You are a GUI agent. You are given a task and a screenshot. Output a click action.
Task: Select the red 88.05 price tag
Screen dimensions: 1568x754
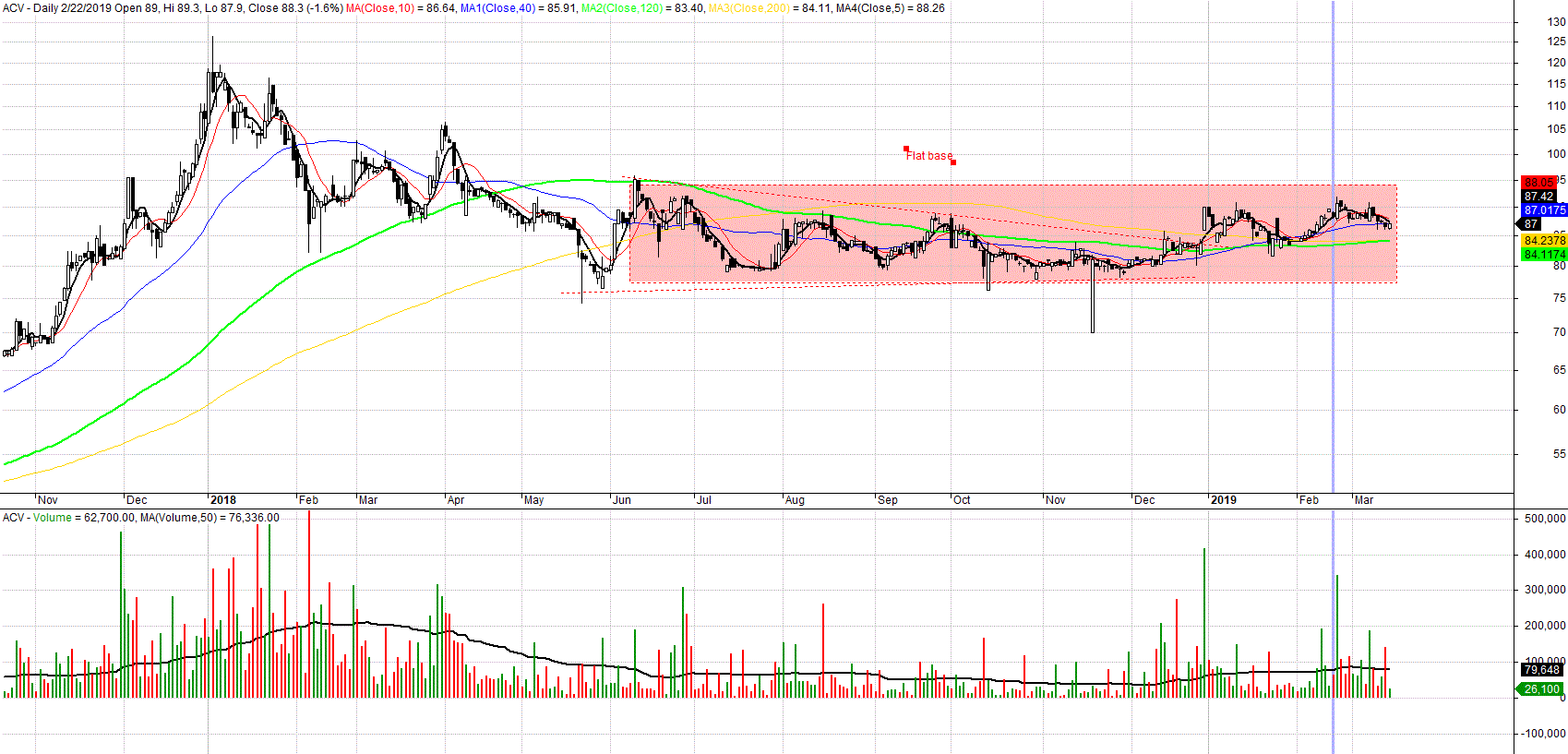coord(1538,183)
